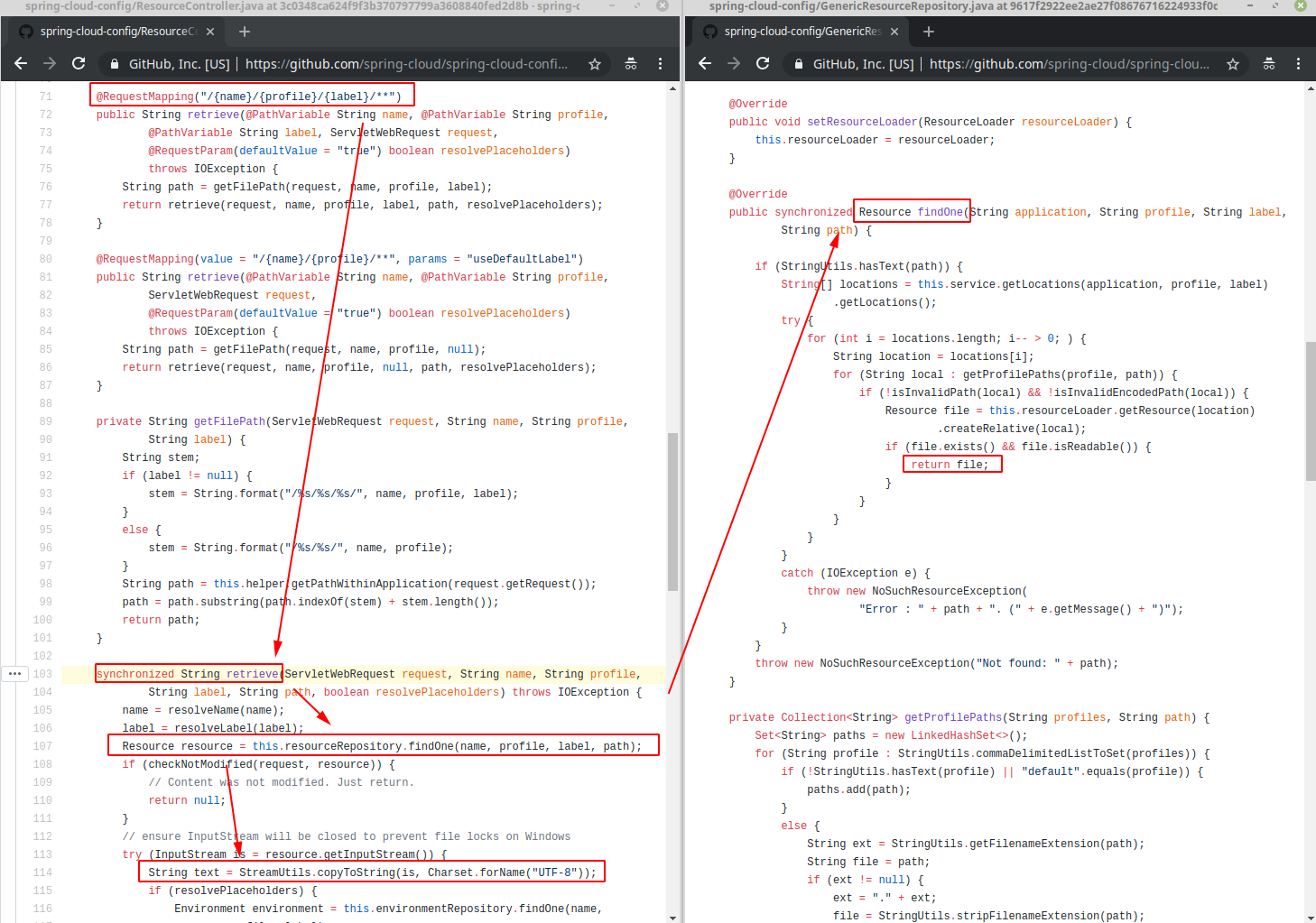Click the 'setResourceLoader' method name
The image size is (1316, 923).
point(862,122)
